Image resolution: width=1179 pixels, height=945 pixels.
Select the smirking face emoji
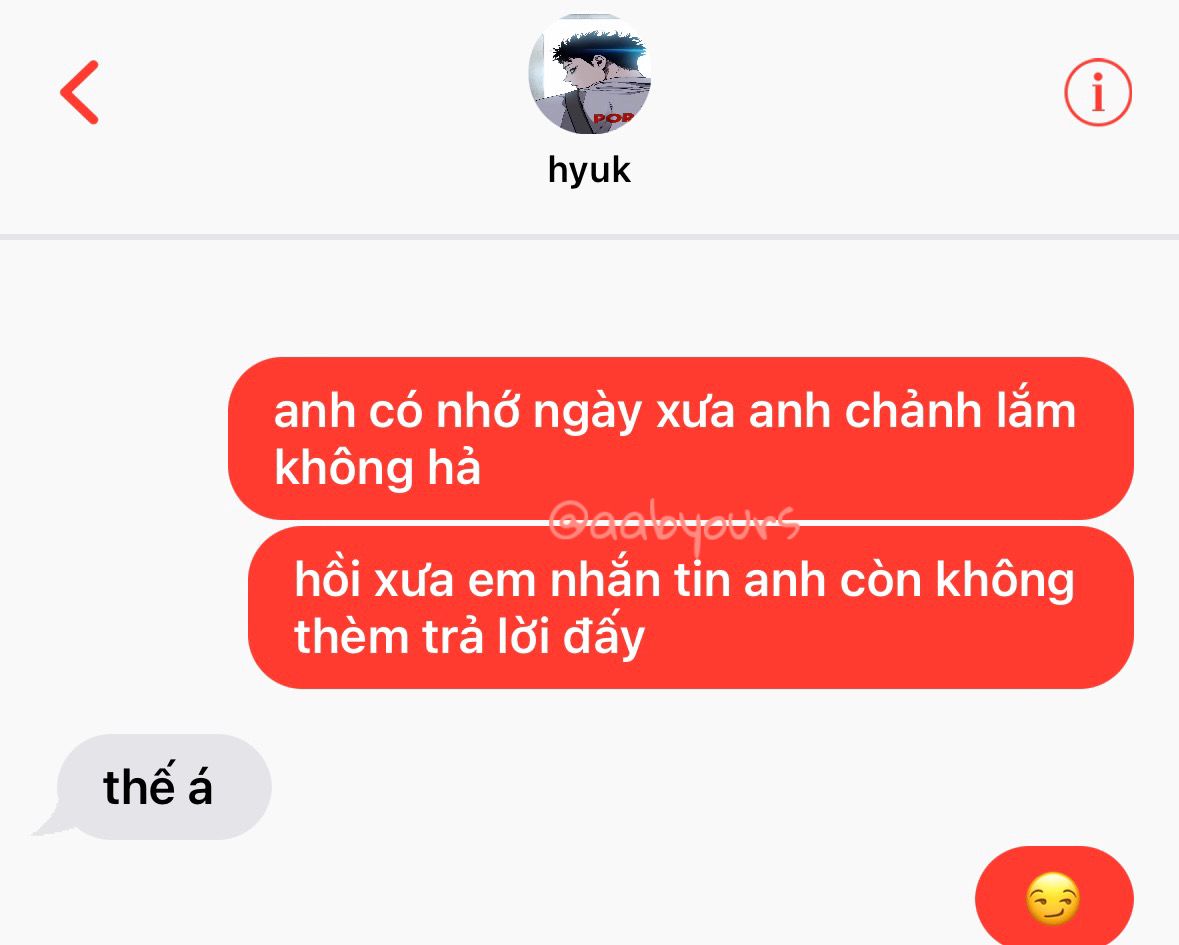(1053, 898)
